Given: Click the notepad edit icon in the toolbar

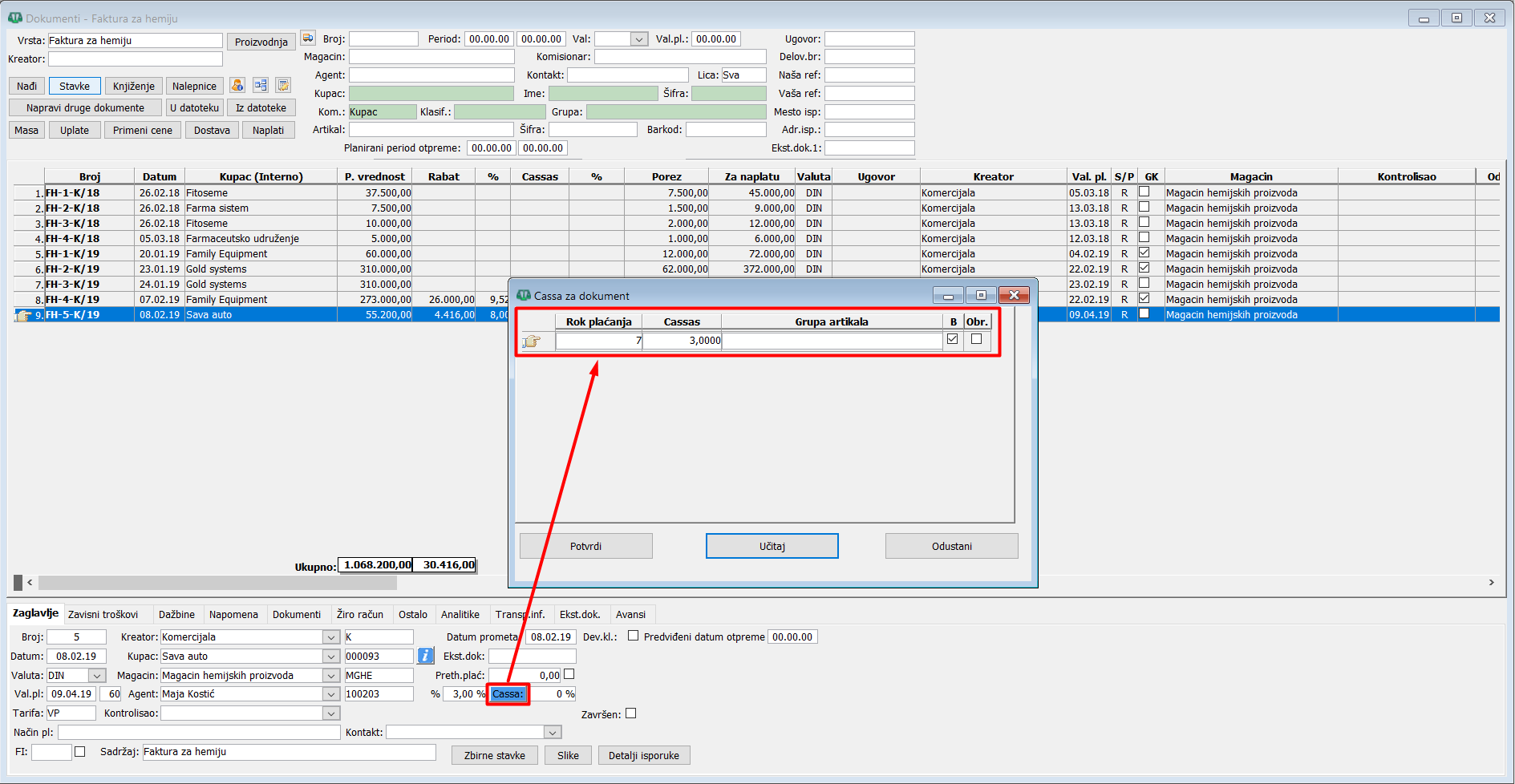Looking at the screenshot, I should (283, 85).
